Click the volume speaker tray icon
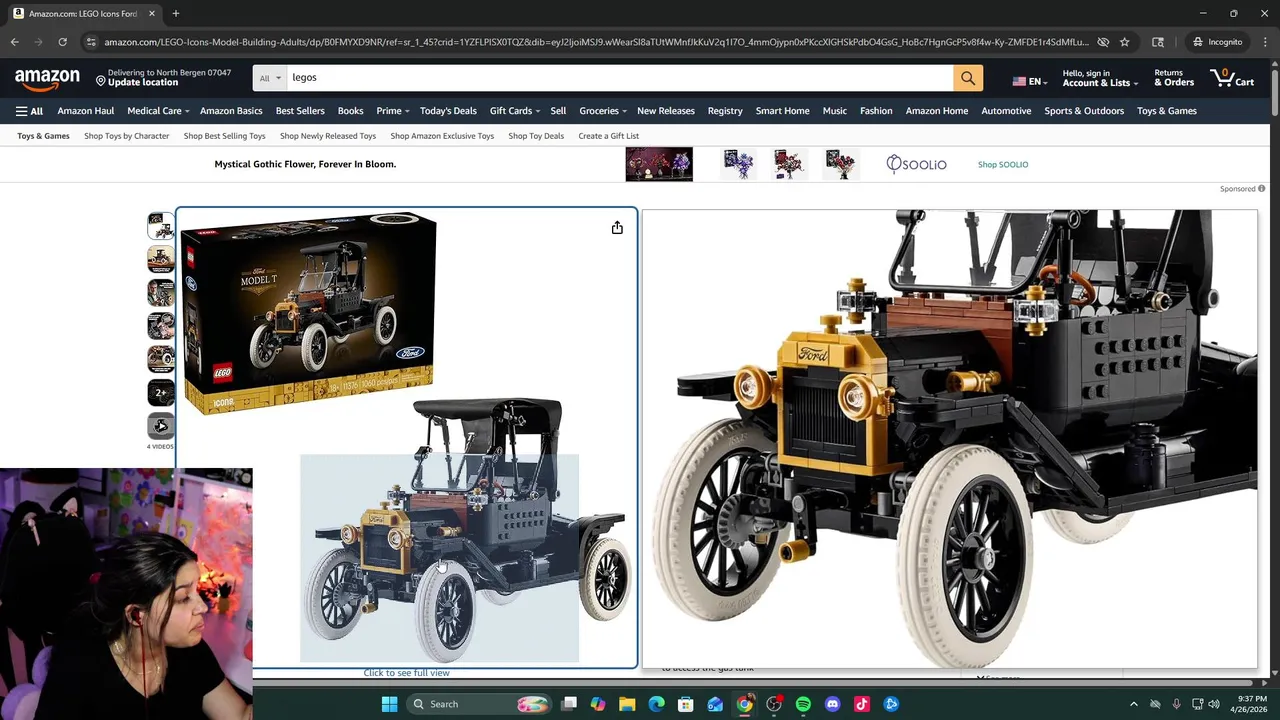The image size is (1280, 720). pos(1214,704)
